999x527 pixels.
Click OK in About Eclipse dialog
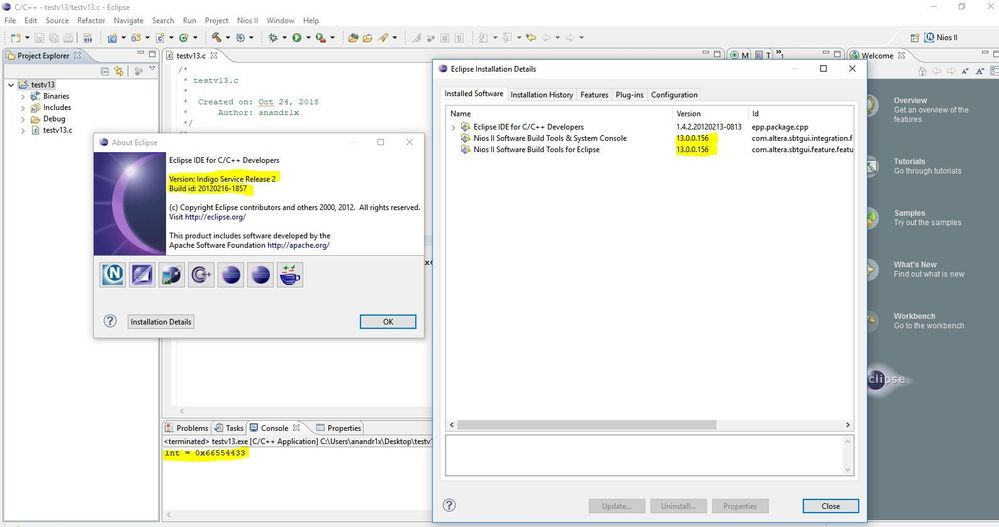click(387, 321)
